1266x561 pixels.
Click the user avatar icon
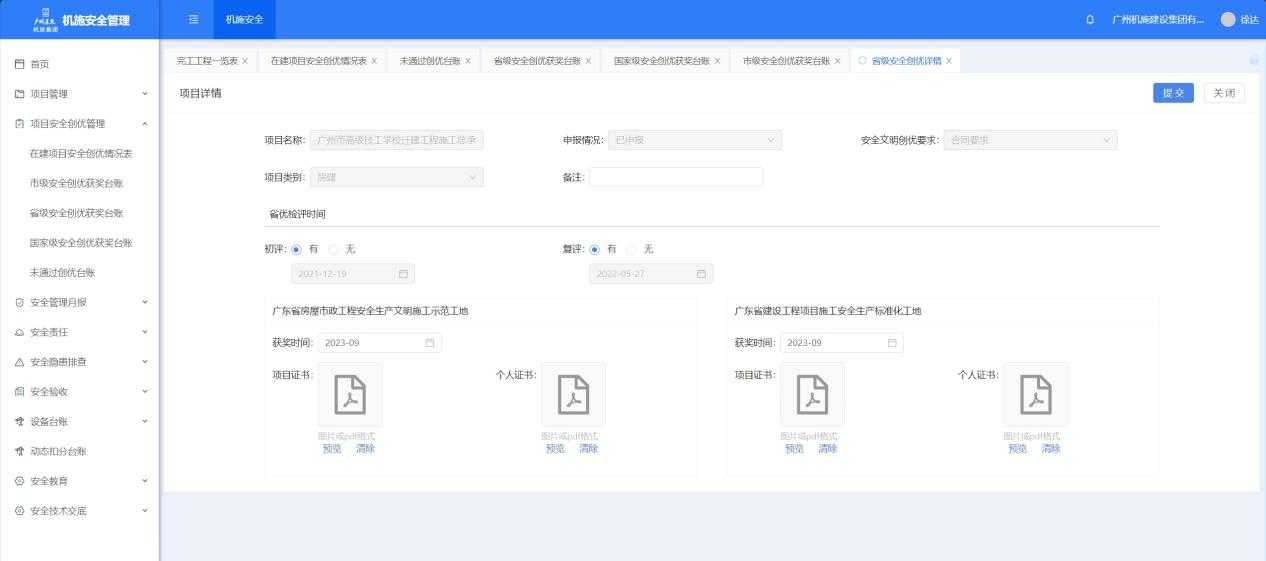pos(1228,20)
